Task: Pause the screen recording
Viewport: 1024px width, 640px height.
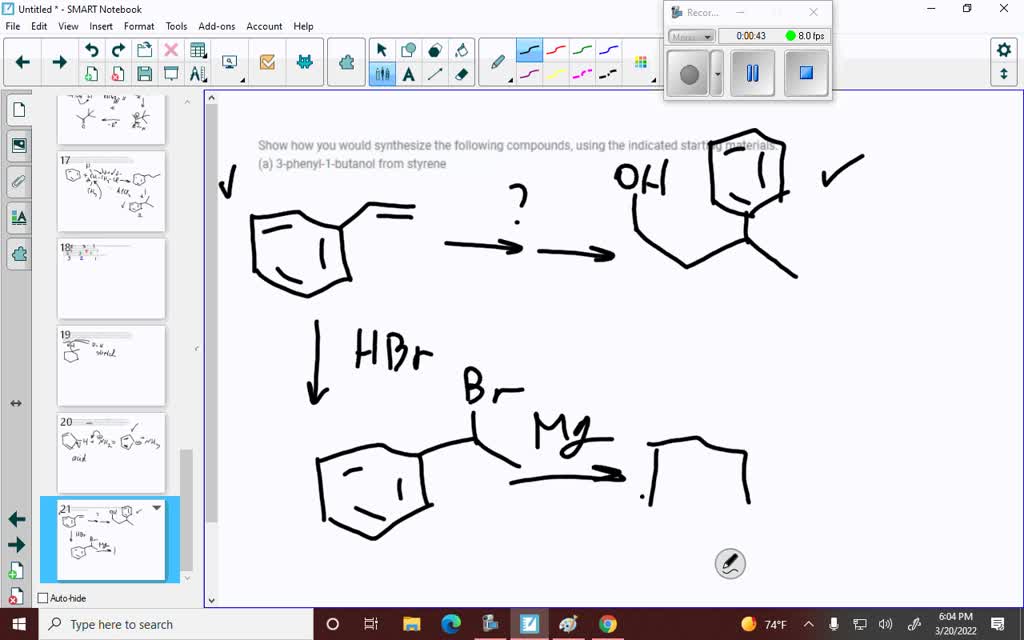Action: 751,73
